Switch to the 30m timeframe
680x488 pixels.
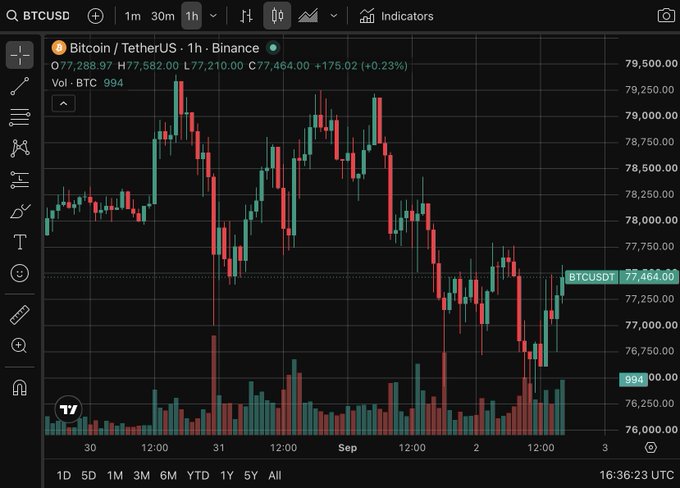(163, 16)
